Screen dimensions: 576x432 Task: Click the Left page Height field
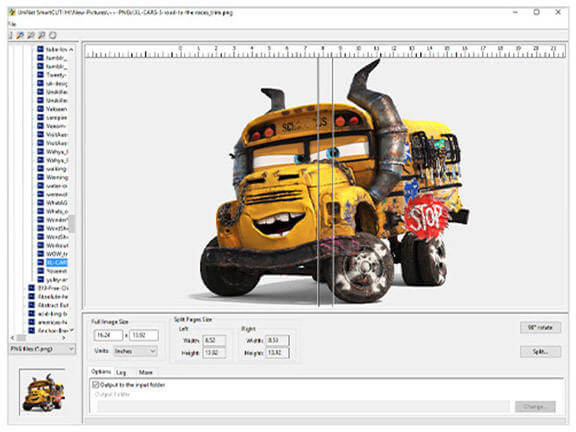pos(214,353)
